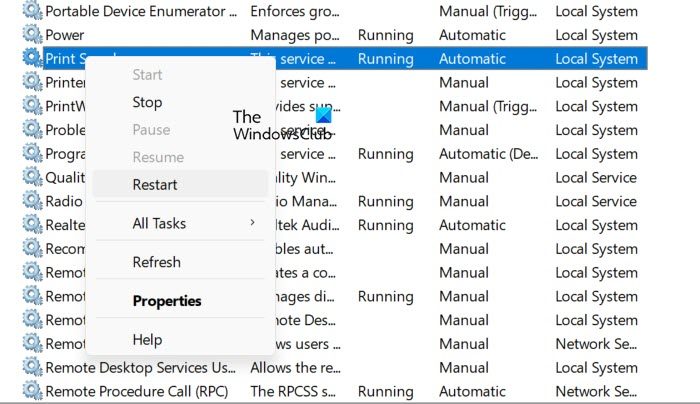Select the Power service row name

65,35
